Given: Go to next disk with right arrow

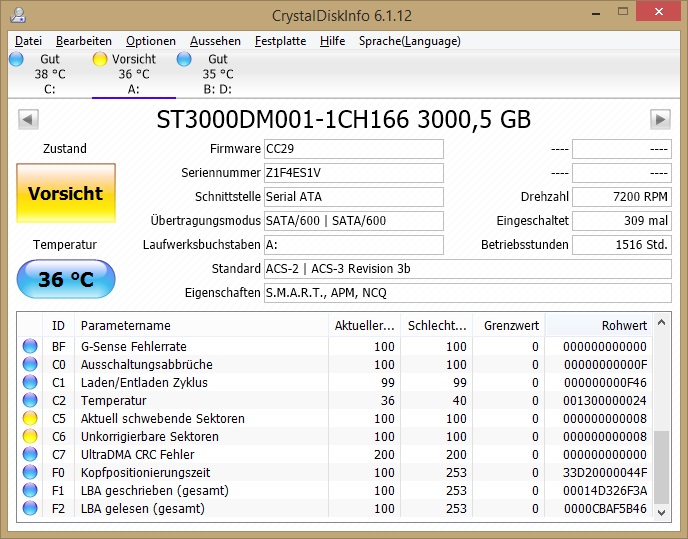Looking at the screenshot, I should [660, 119].
